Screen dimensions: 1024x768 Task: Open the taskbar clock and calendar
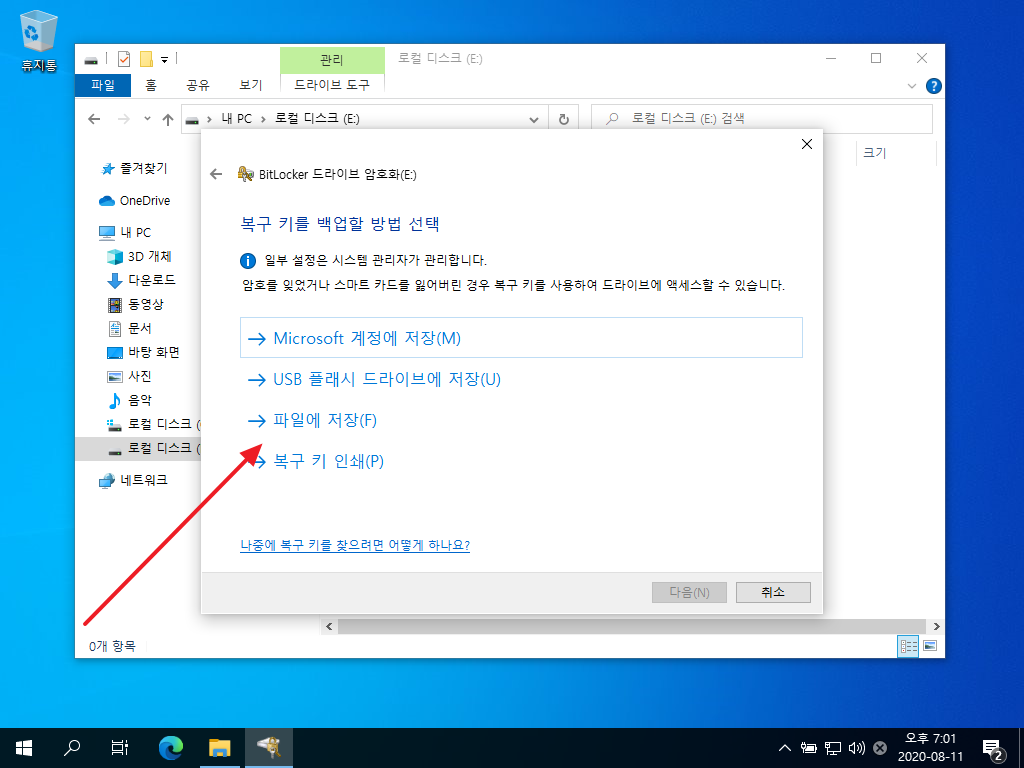click(930, 748)
